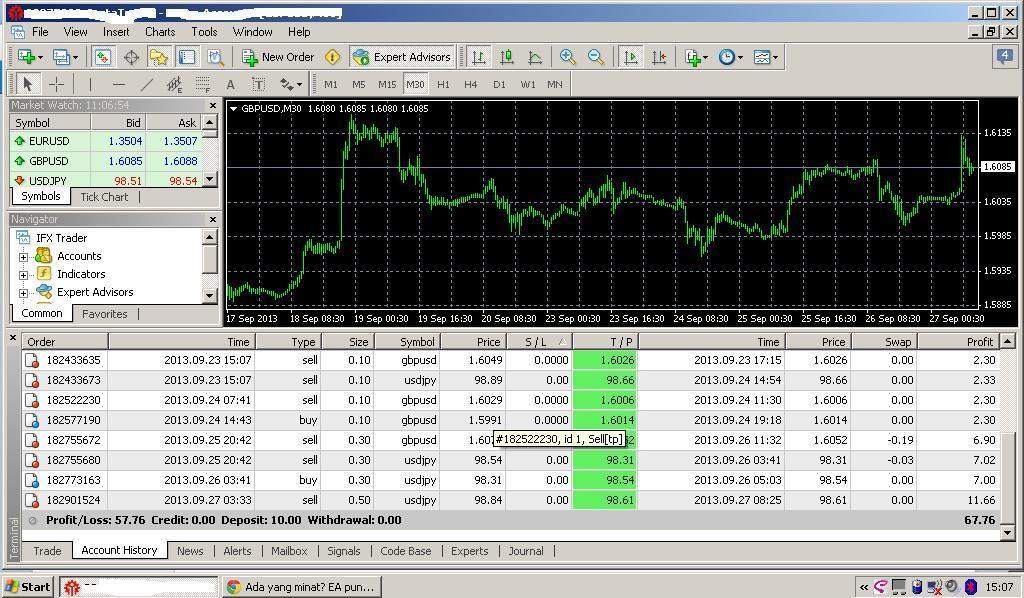The width and height of the screenshot is (1024, 598).
Task: Open MetaEditor yellow diamond icon
Action: coord(332,57)
